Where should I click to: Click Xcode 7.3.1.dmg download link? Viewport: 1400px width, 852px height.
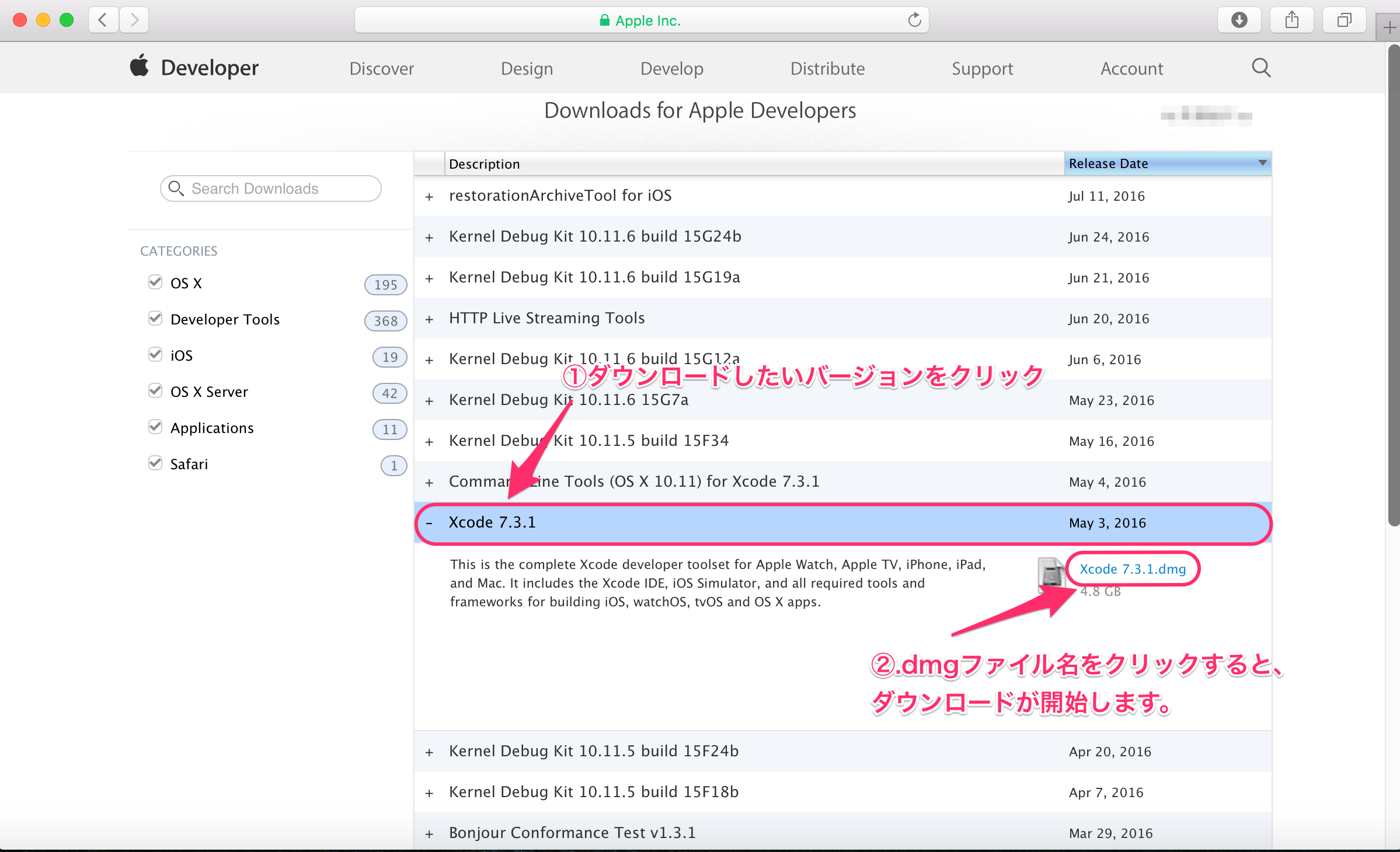[1132, 568]
